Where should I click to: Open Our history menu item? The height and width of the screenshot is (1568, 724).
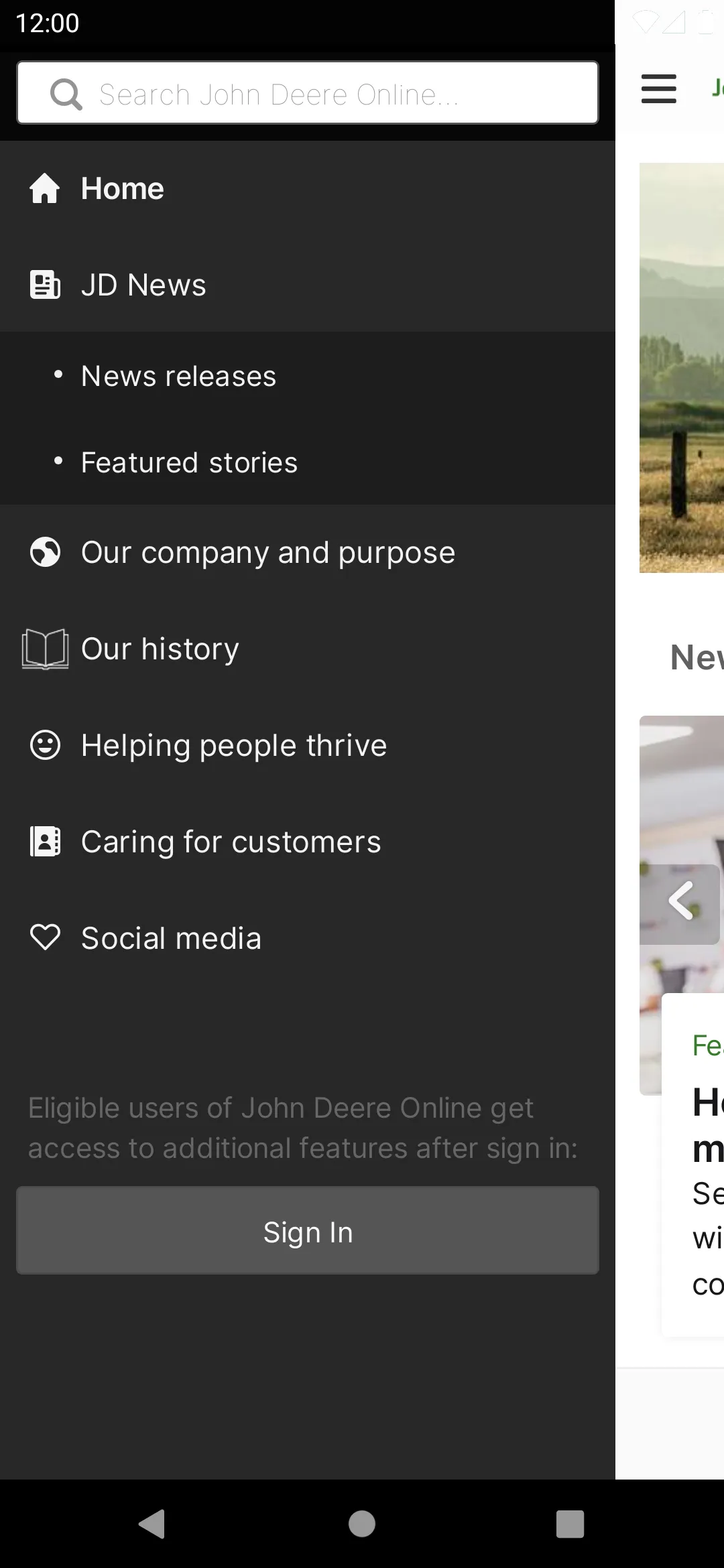[x=308, y=649]
